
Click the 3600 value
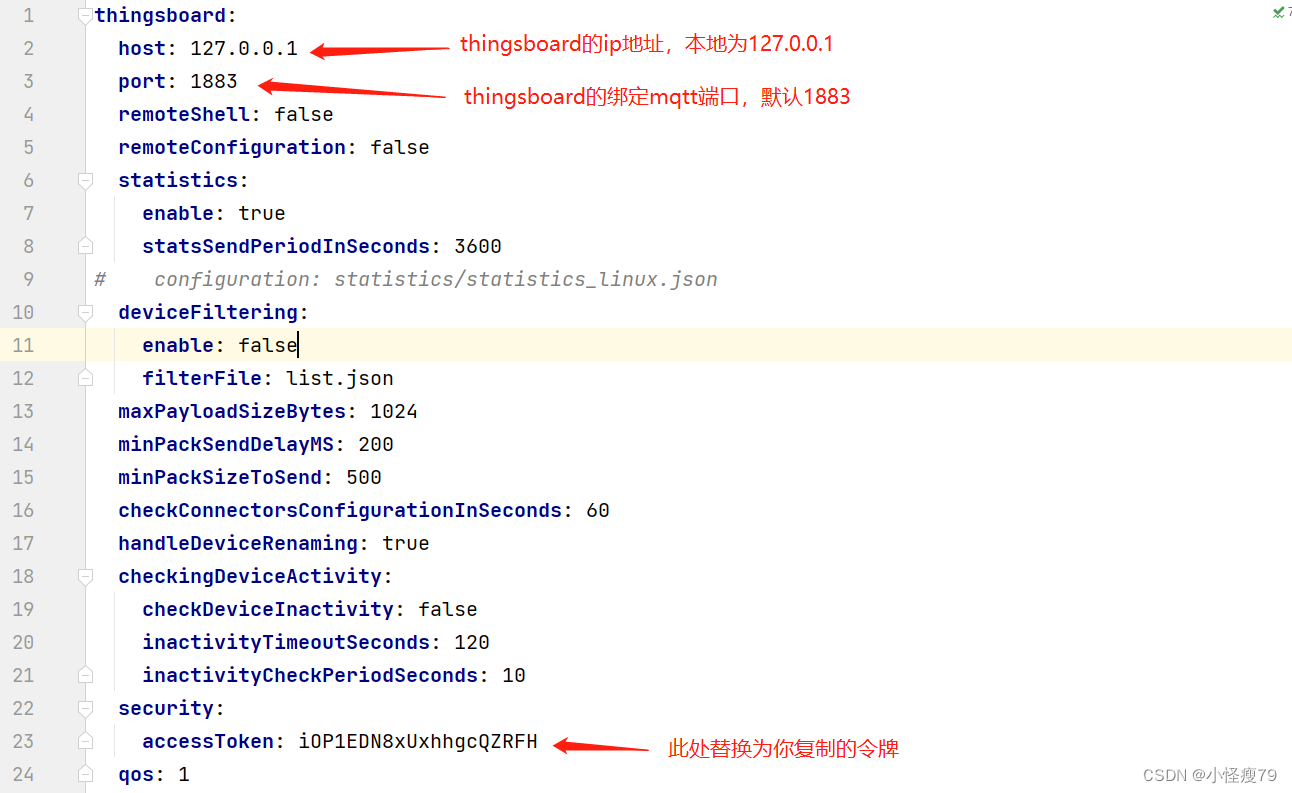[478, 247]
